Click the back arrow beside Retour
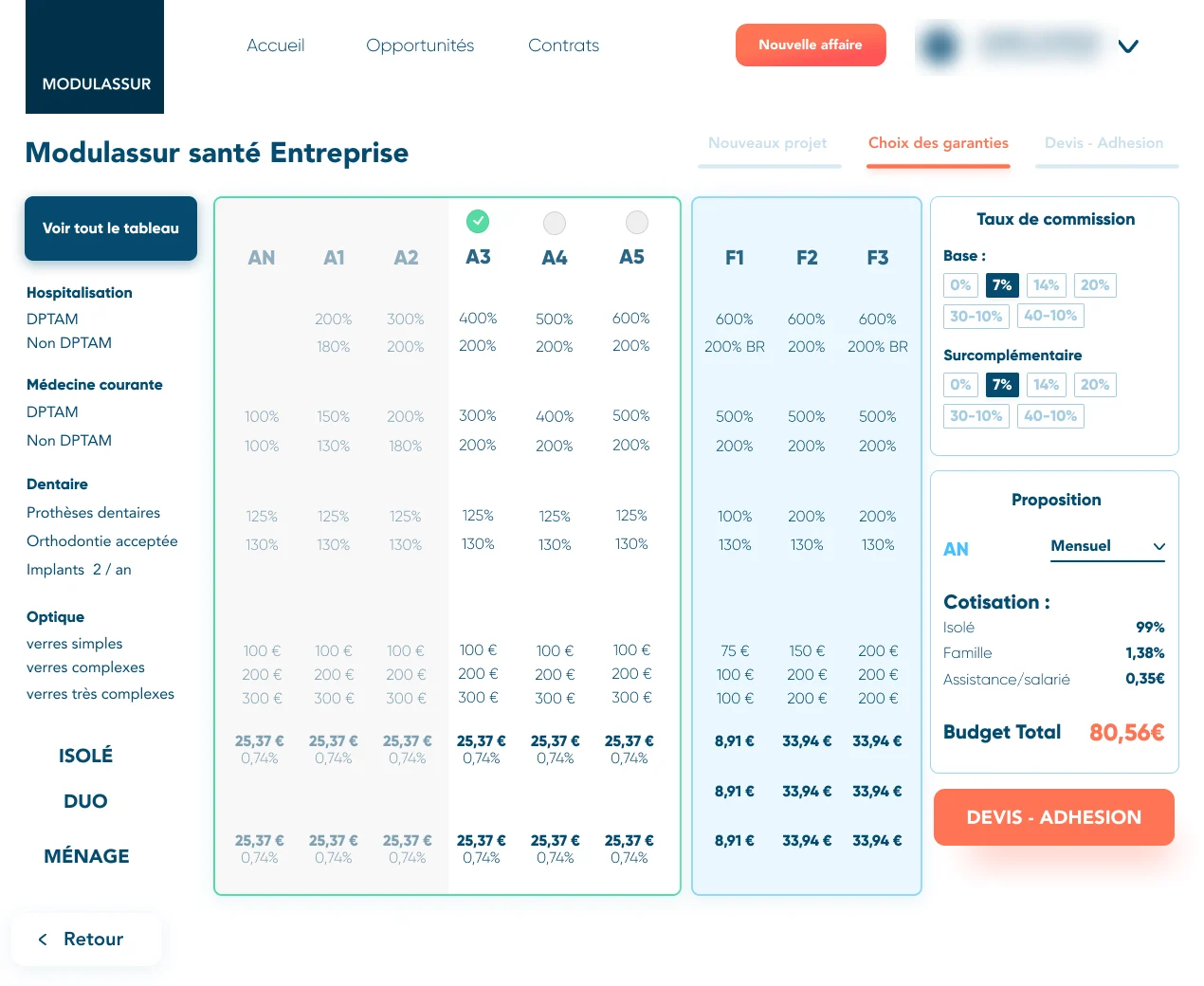 pyautogui.click(x=43, y=940)
